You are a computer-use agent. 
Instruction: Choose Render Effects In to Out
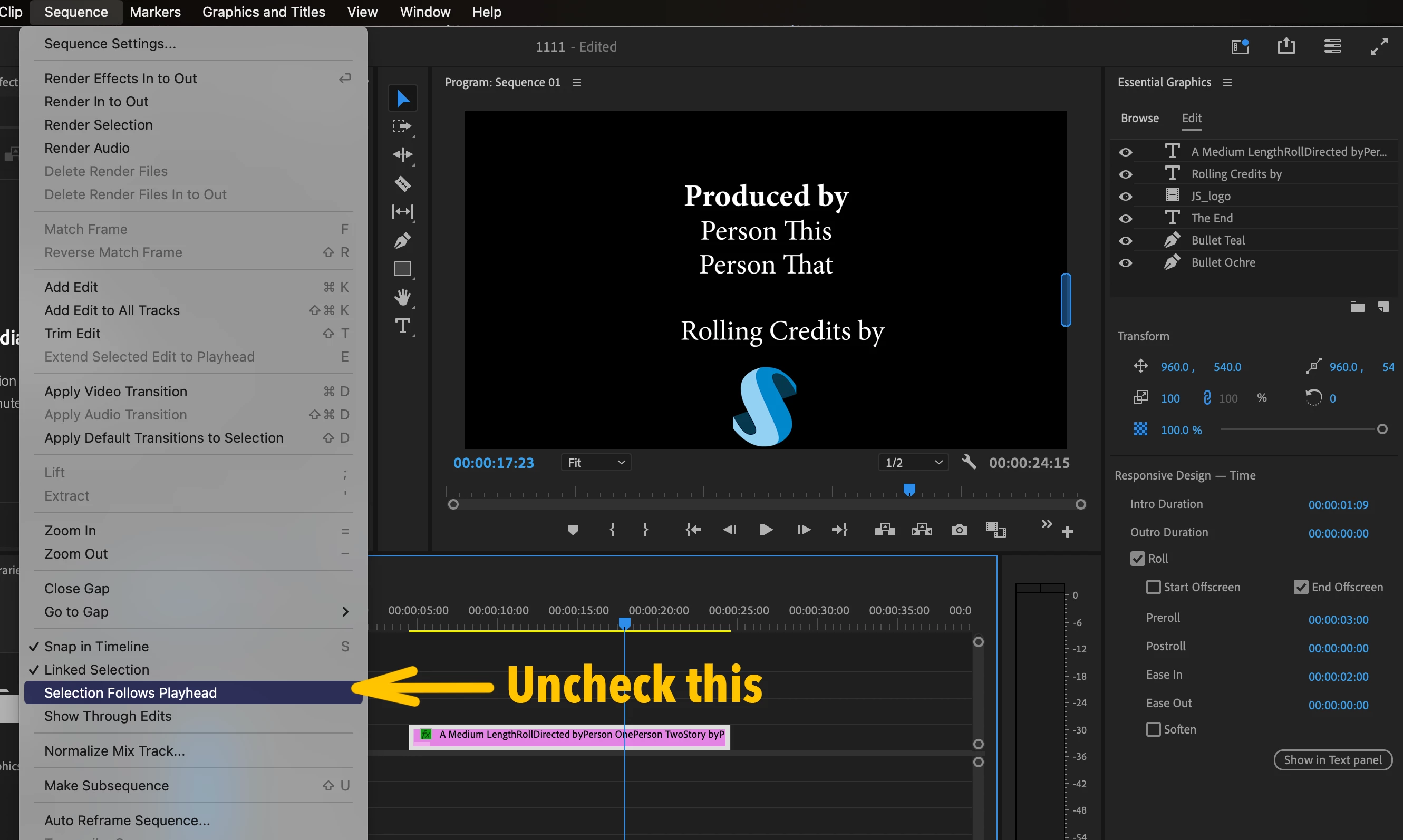(193, 78)
